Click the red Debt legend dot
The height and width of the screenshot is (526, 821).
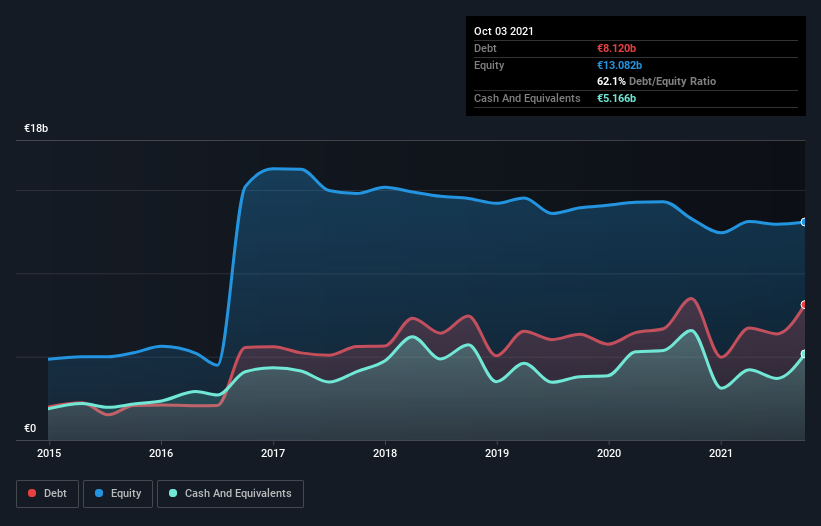(32, 493)
